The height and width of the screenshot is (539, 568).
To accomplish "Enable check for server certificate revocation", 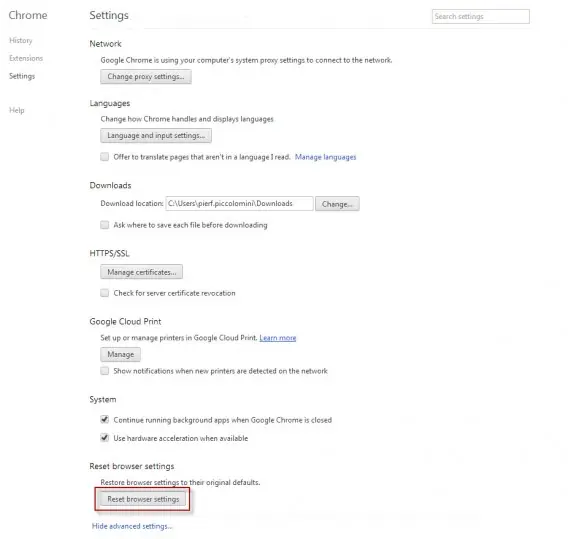I will tap(105, 293).
